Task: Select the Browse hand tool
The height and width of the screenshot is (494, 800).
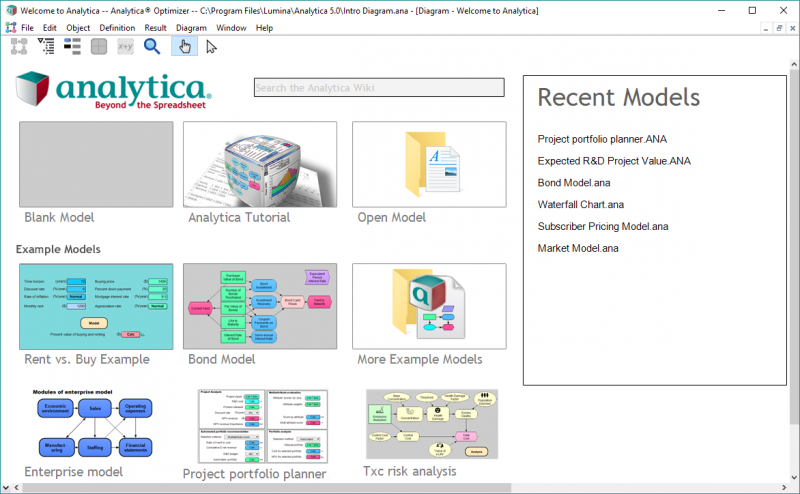Action: pyautogui.click(x=185, y=46)
